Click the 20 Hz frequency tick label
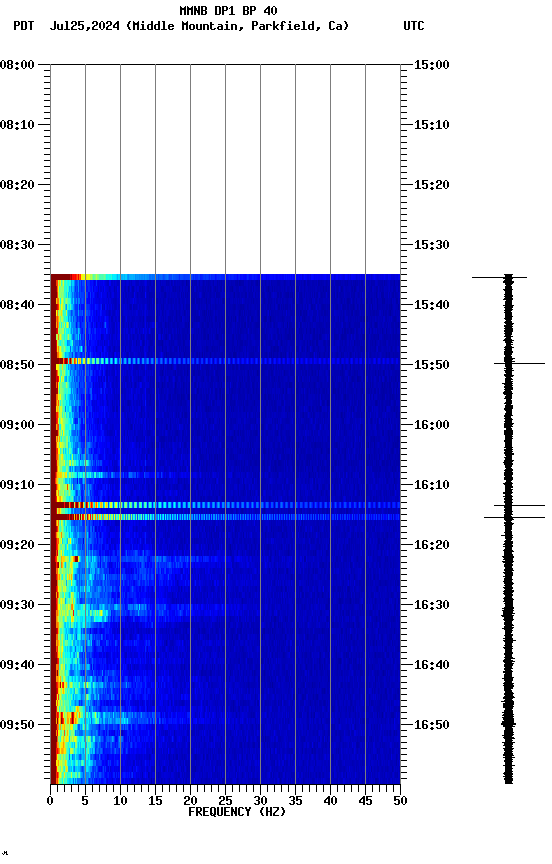 click(190, 801)
